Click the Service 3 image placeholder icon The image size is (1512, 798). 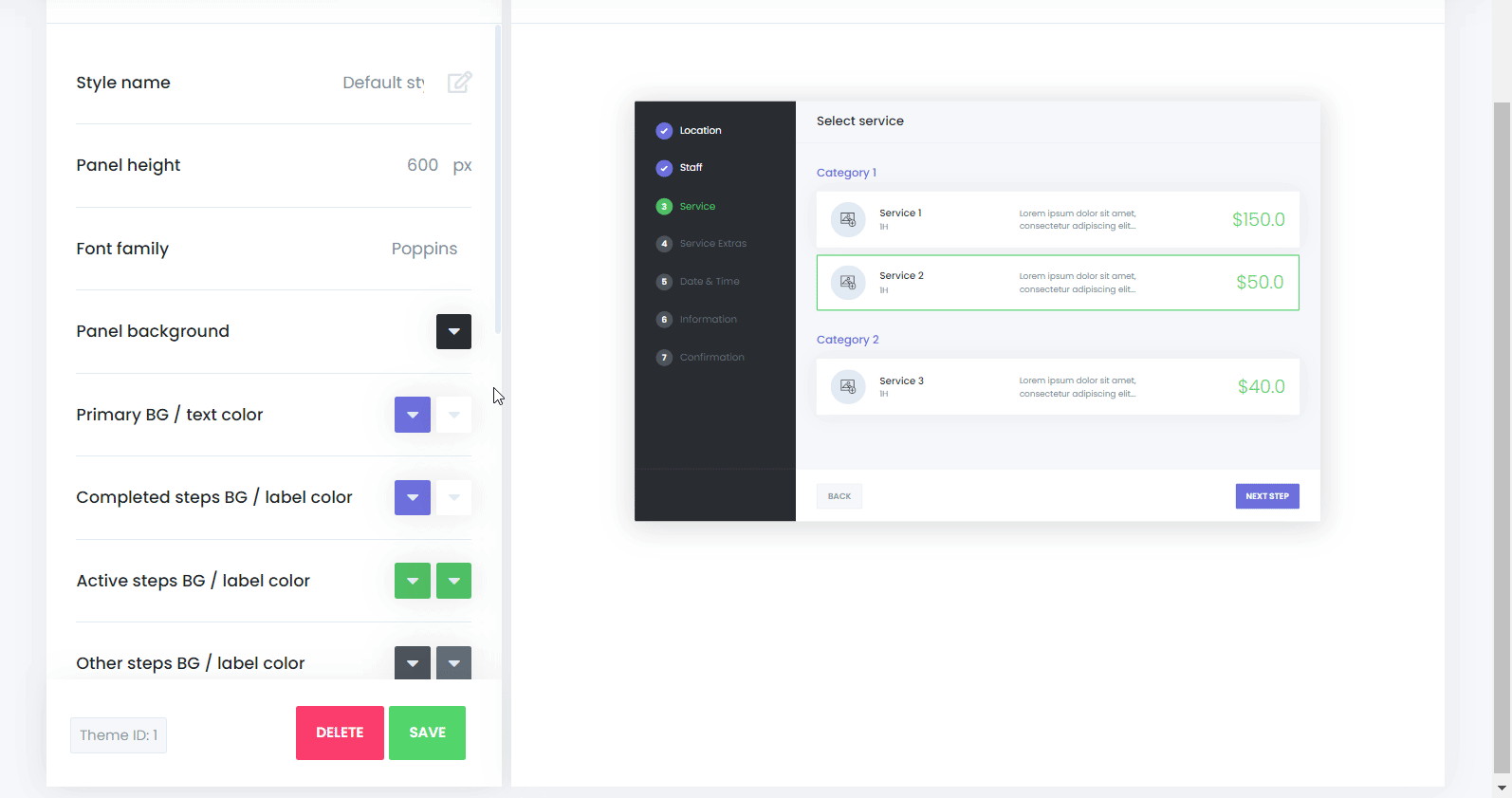[848, 386]
